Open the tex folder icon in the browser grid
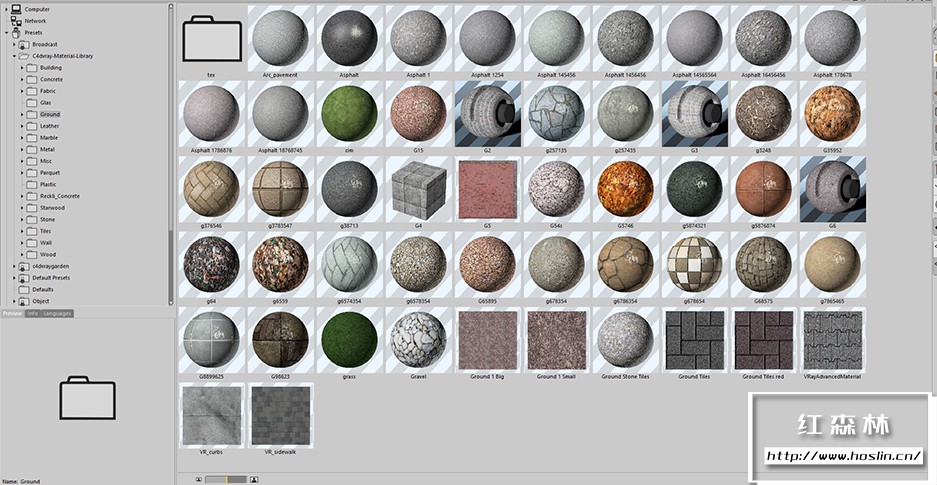This screenshot has height=485, width=937. [x=212, y=38]
